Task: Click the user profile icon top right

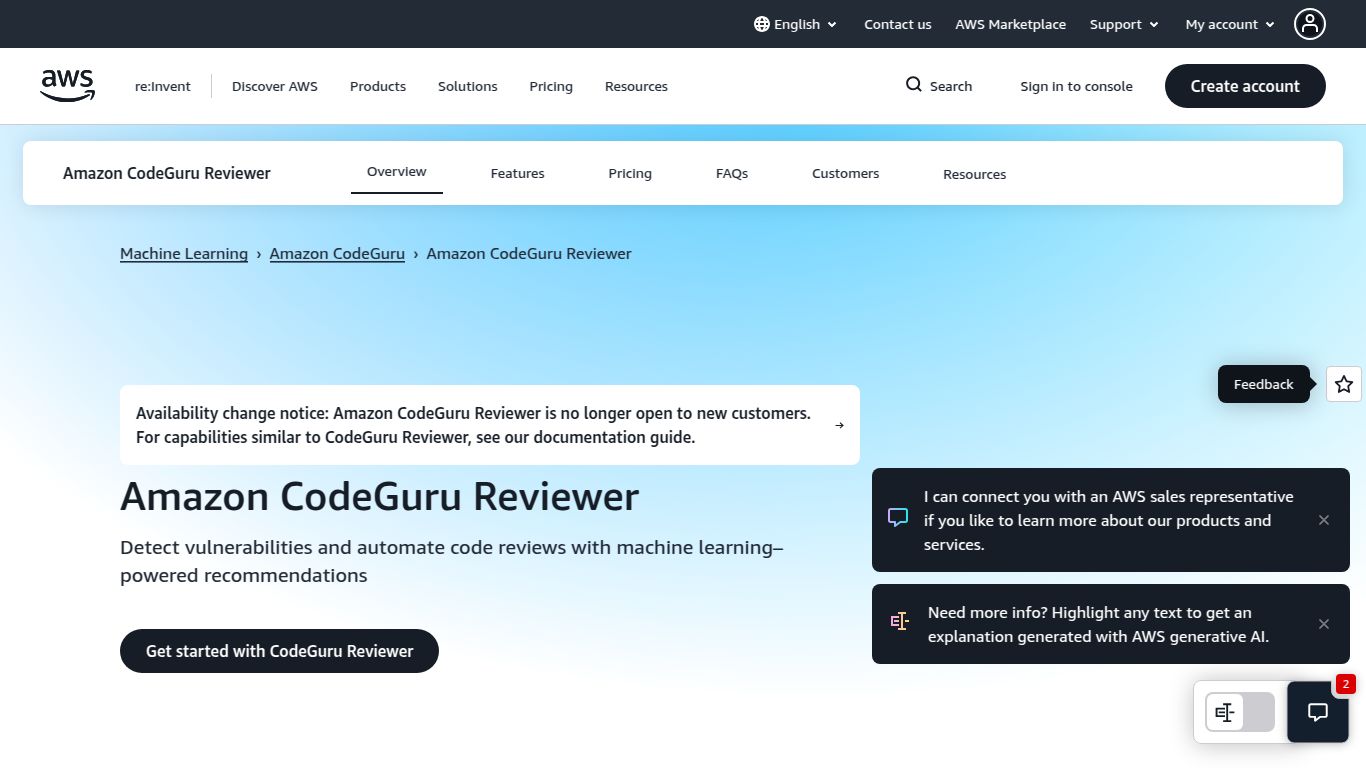Action: click(x=1310, y=23)
